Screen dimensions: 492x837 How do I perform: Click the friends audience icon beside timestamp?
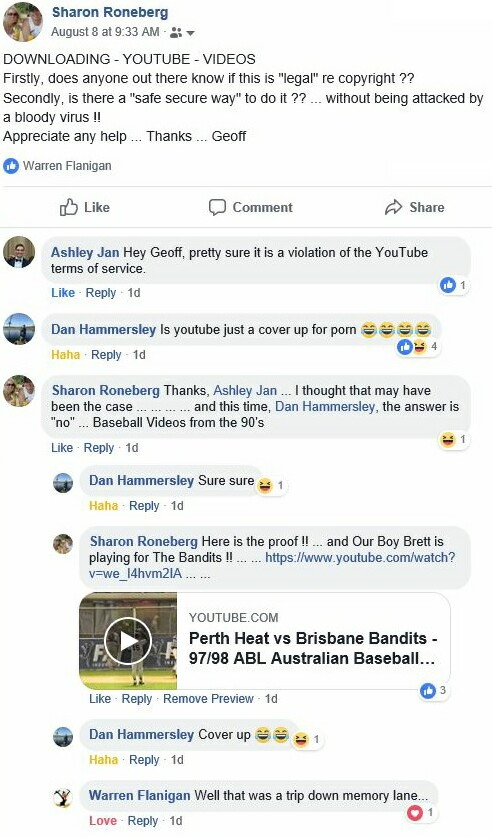pyautogui.click(x=176, y=33)
